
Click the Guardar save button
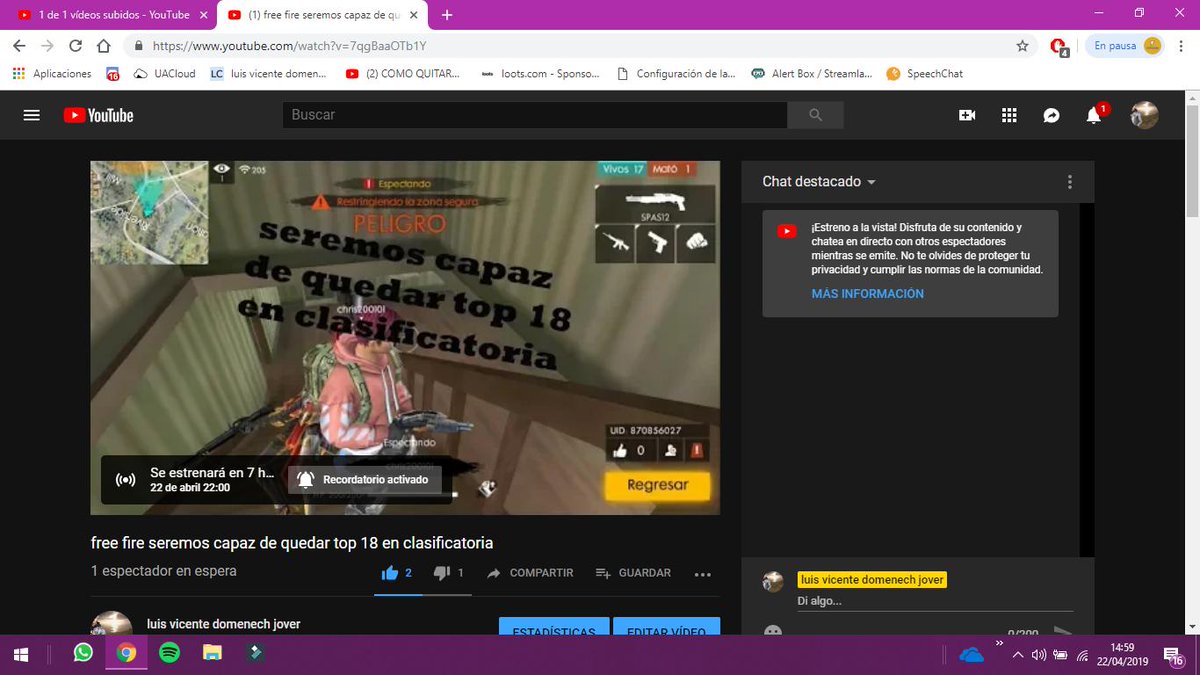point(633,573)
